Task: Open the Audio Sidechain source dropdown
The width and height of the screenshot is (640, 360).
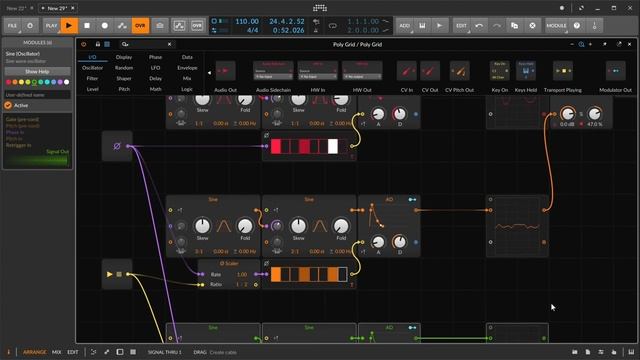Action: [273, 76]
